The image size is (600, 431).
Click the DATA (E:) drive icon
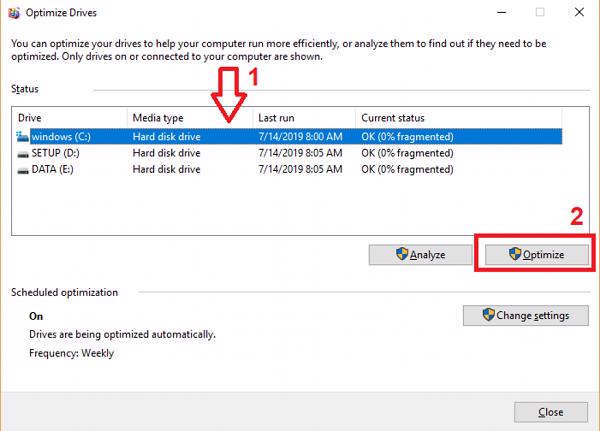tap(23, 170)
